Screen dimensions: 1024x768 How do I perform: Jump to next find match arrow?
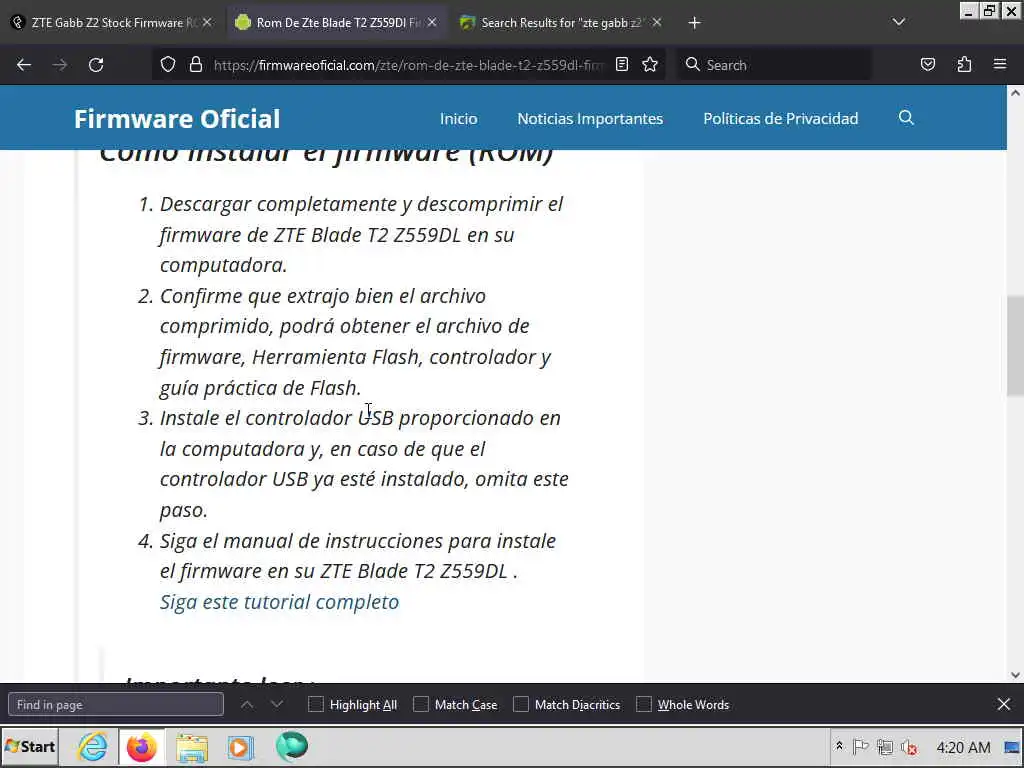tap(277, 704)
